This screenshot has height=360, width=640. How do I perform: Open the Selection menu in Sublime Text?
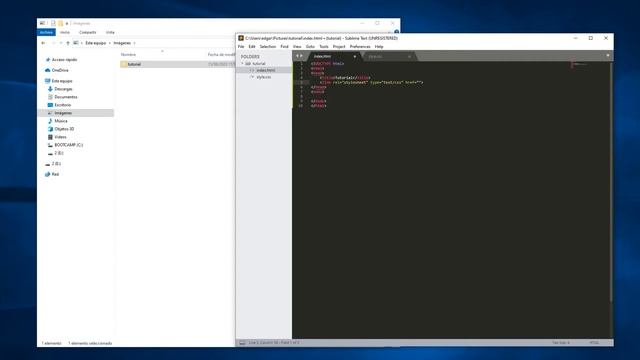point(268,47)
